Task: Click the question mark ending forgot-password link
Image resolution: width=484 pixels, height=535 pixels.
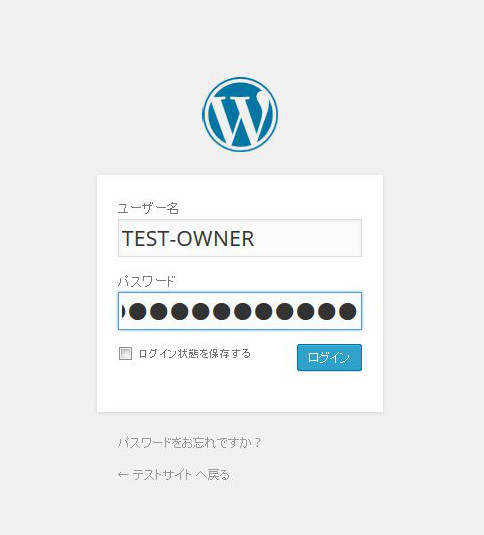Action: point(258,443)
